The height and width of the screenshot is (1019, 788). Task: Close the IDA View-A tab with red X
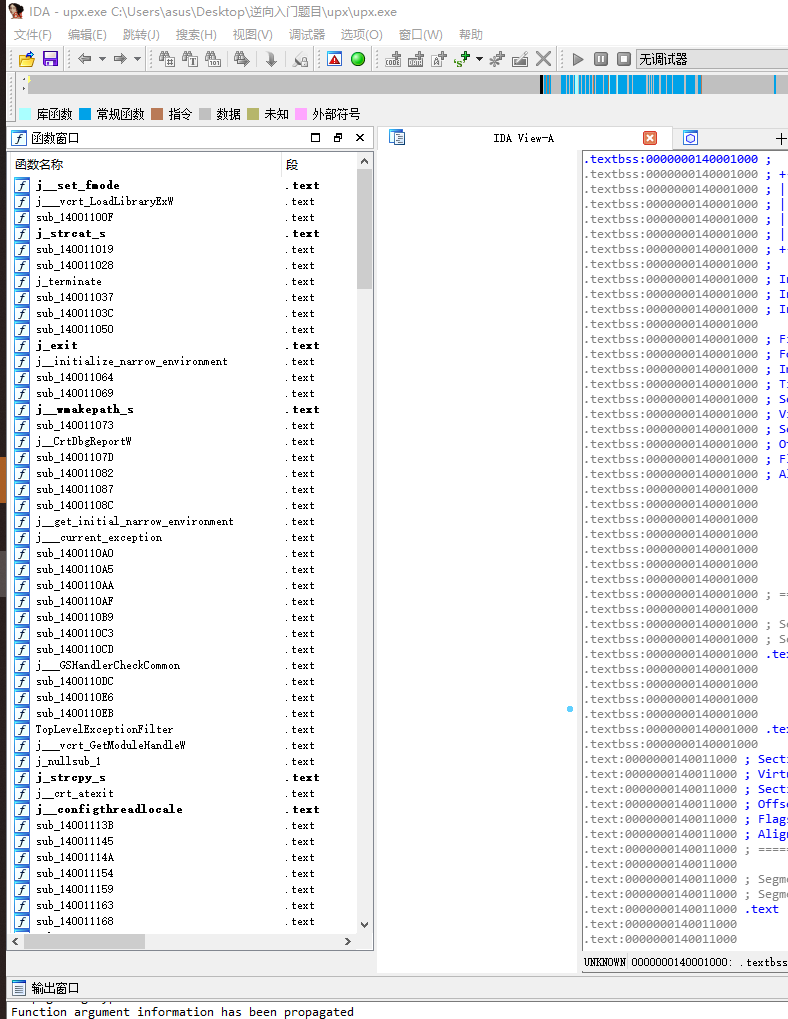pyautogui.click(x=650, y=138)
